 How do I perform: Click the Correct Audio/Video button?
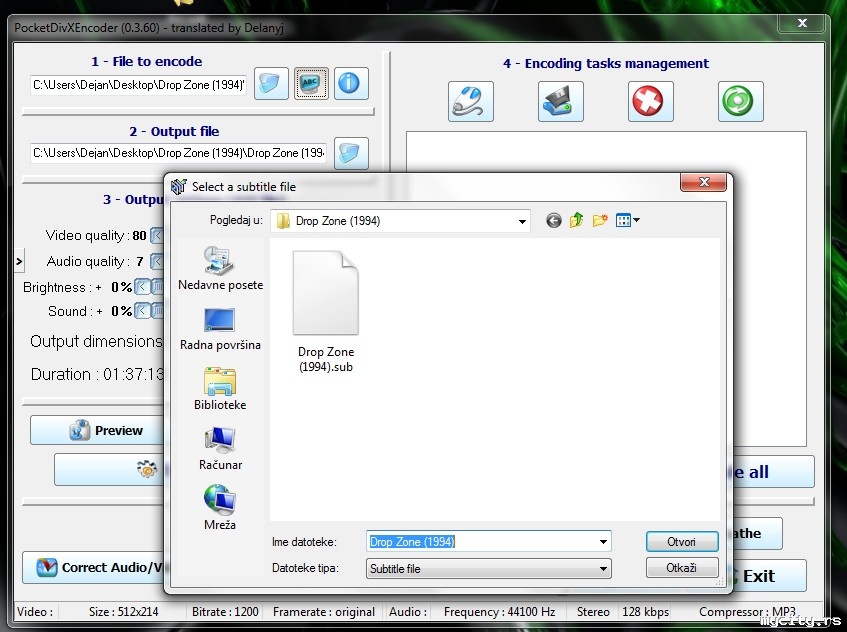coord(93,568)
